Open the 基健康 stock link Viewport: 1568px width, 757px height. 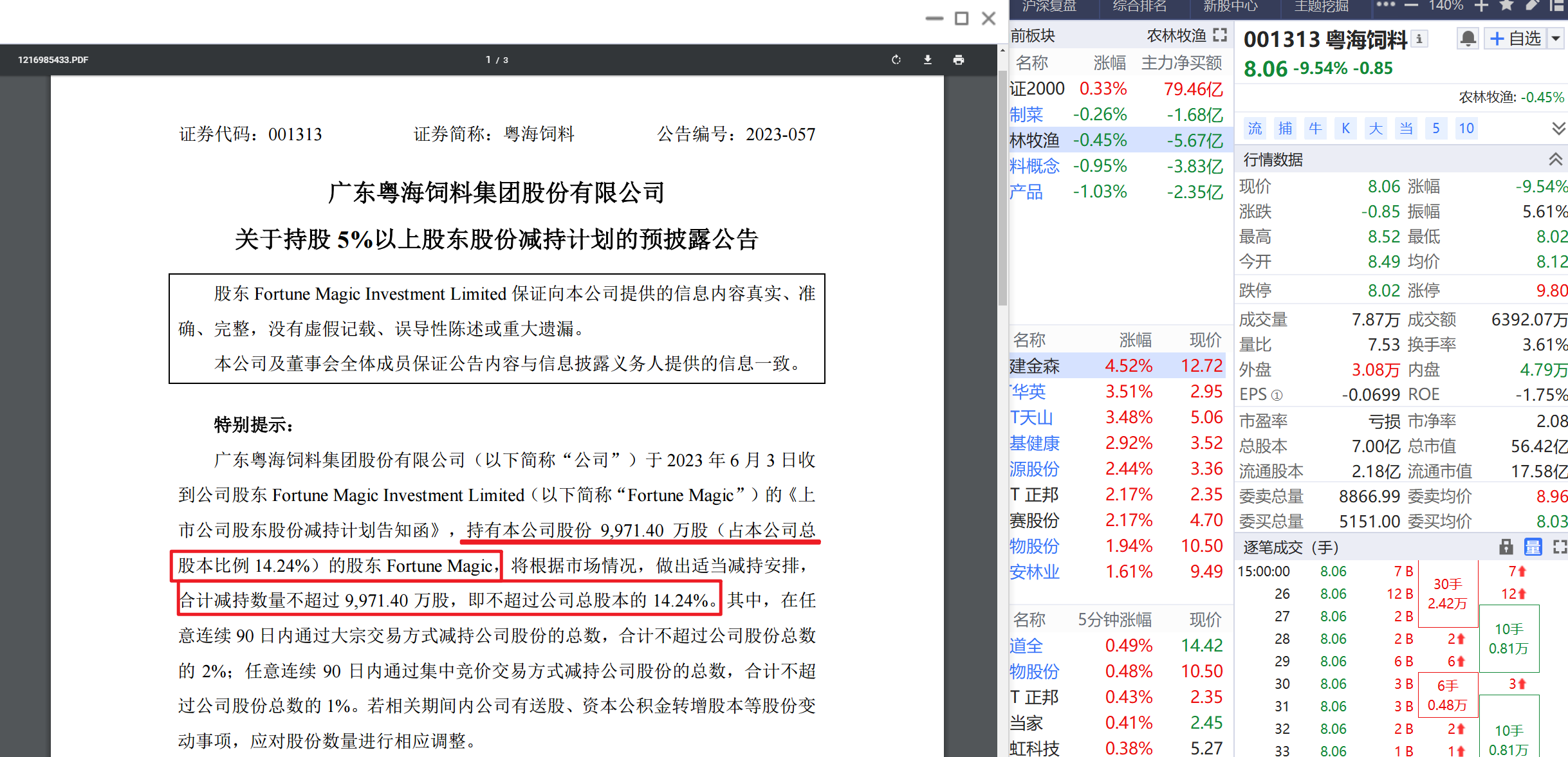coord(1035,443)
